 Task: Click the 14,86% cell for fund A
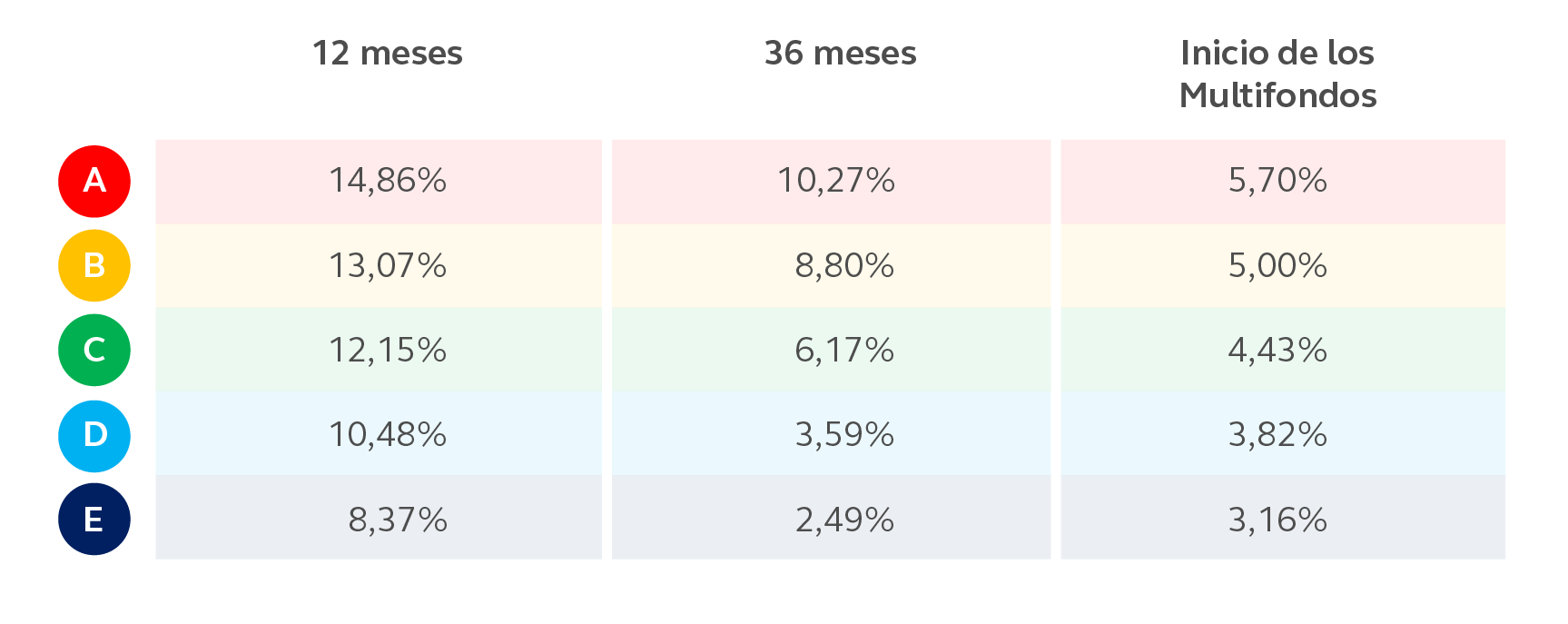pyautogui.click(x=388, y=181)
